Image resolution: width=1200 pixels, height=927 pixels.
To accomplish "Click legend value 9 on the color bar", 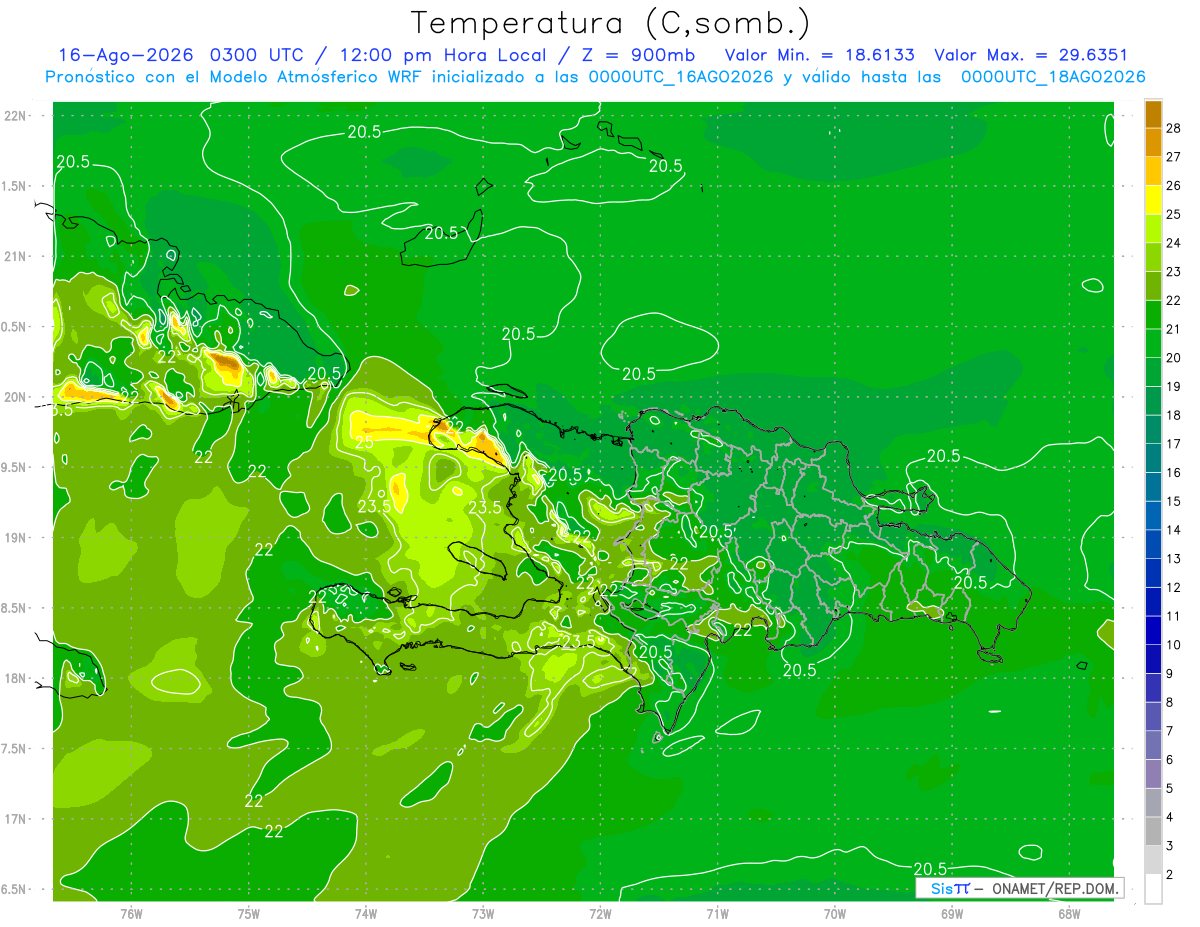I will point(1171,674).
